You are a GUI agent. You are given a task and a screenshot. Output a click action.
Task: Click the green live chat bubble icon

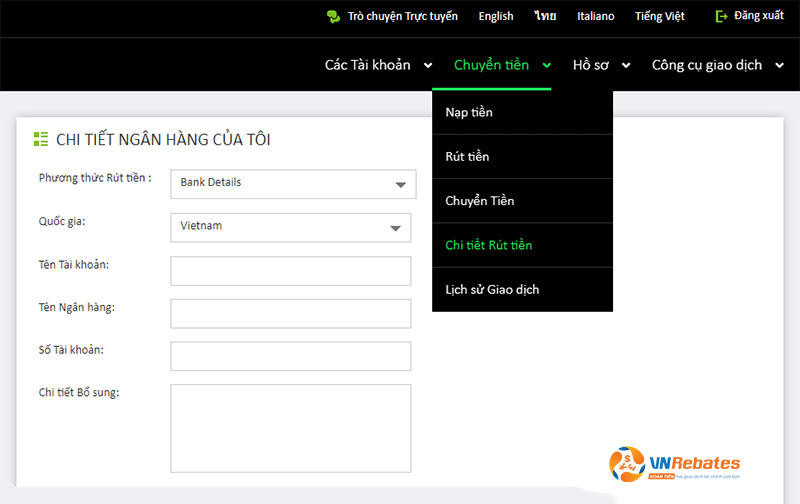point(333,16)
